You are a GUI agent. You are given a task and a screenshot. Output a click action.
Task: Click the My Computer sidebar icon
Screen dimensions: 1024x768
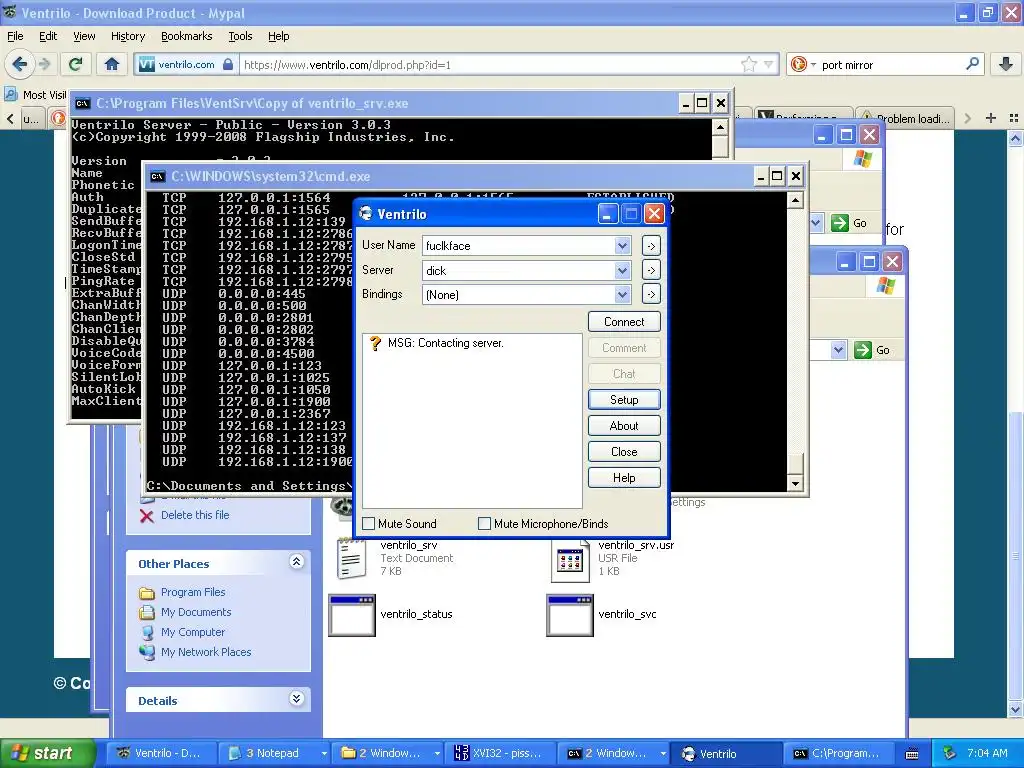pos(147,632)
